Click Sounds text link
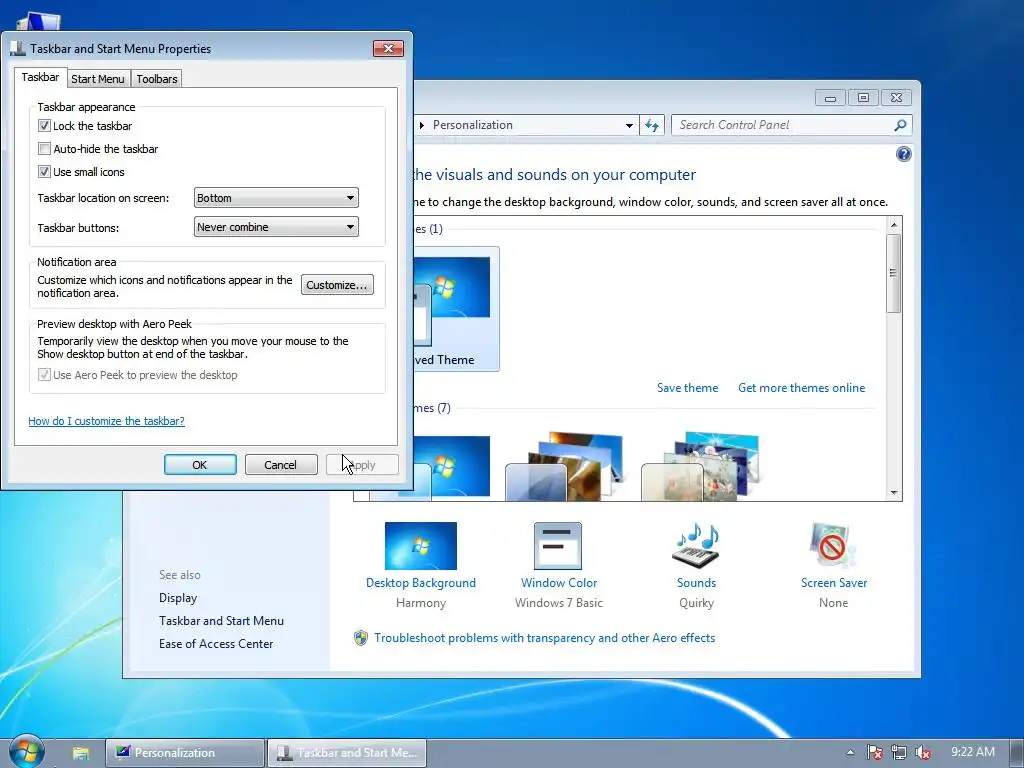1024x768 pixels. coord(696,583)
